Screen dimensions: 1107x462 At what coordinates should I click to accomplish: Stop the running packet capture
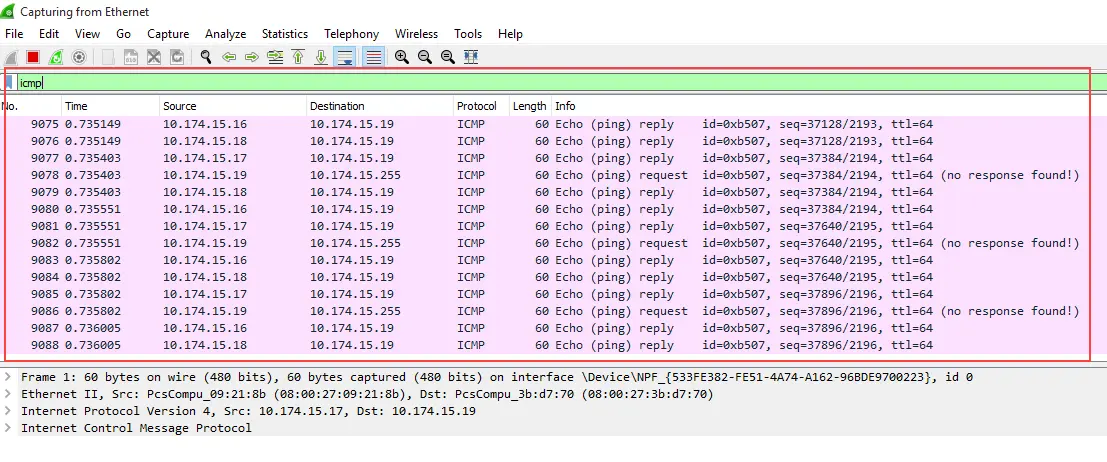[33, 57]
